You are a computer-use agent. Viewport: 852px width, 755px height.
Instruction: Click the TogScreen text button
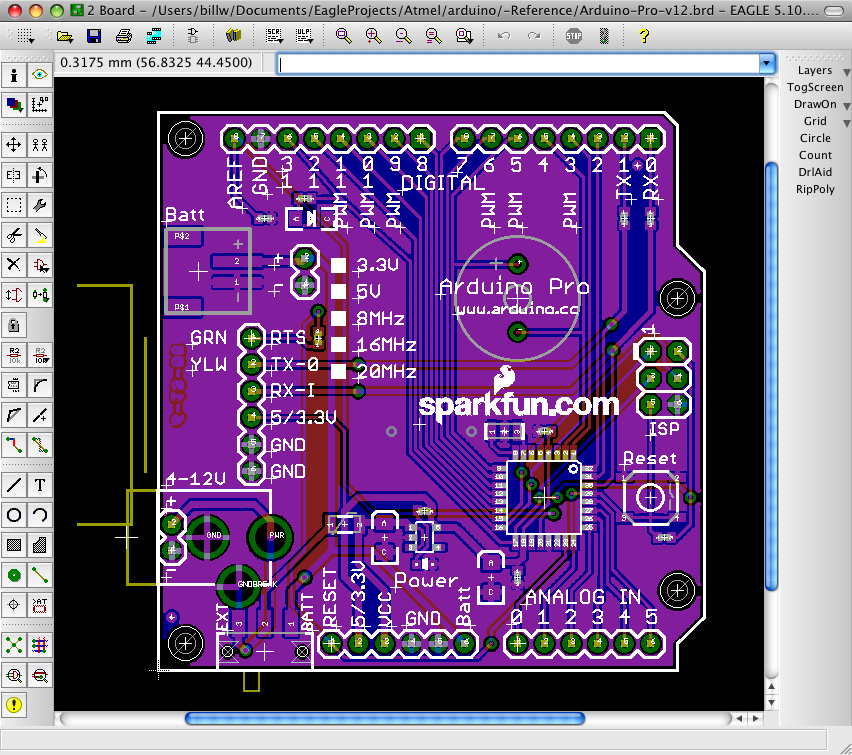[x=815, y=87]
